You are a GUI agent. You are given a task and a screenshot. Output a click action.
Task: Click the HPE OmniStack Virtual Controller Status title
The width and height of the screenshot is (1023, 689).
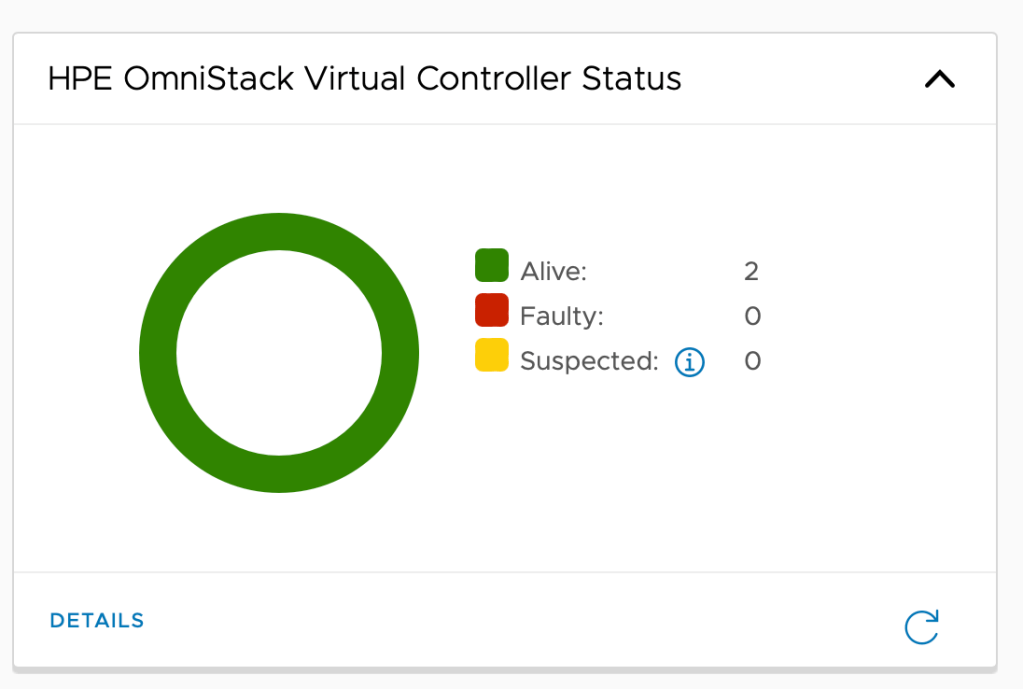click(x=364, y=79)
